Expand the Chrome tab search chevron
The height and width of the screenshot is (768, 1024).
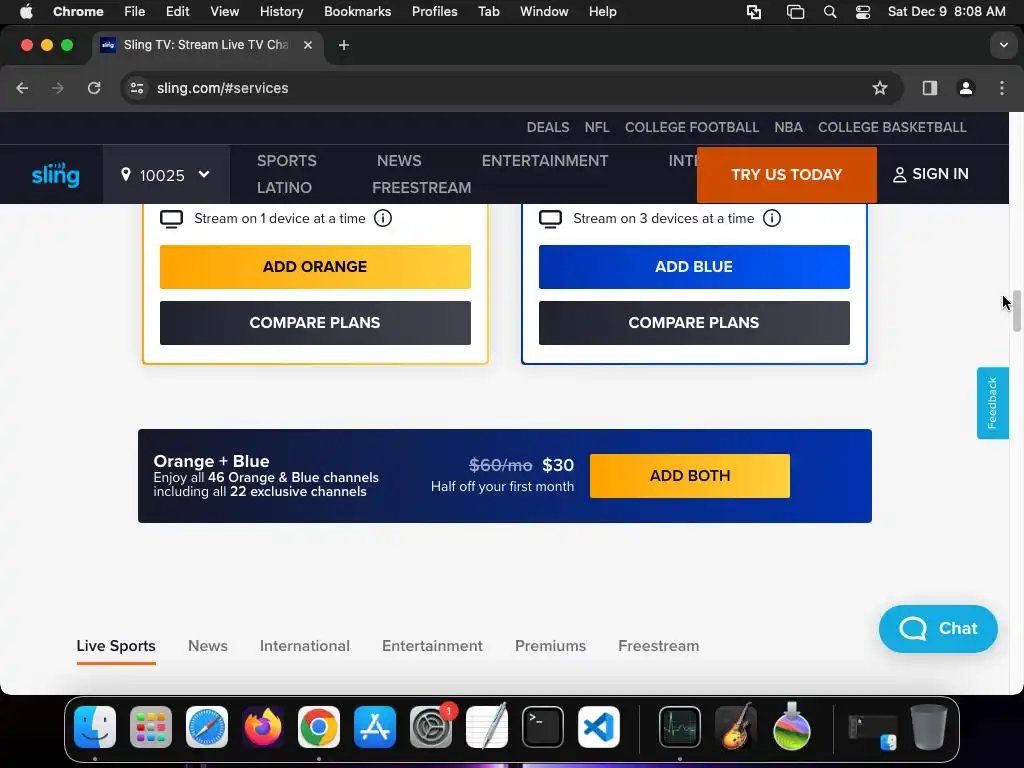[1004, 45]
